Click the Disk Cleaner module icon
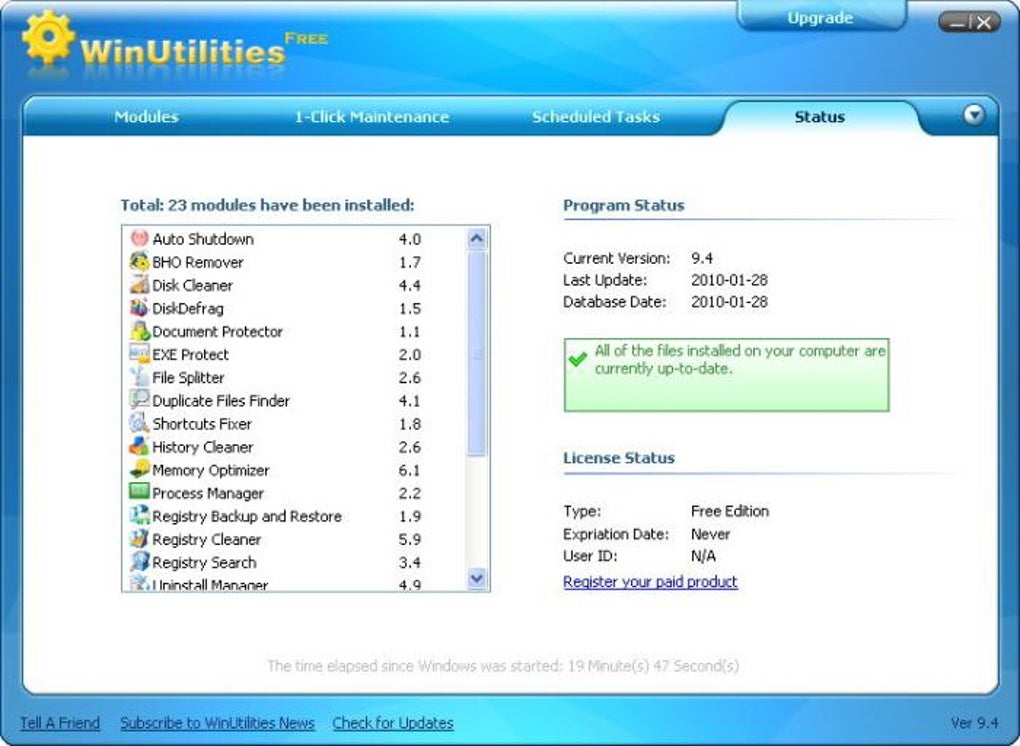Image resolution: width=1020 pixels, height=746 pixels. pos(139,285)
